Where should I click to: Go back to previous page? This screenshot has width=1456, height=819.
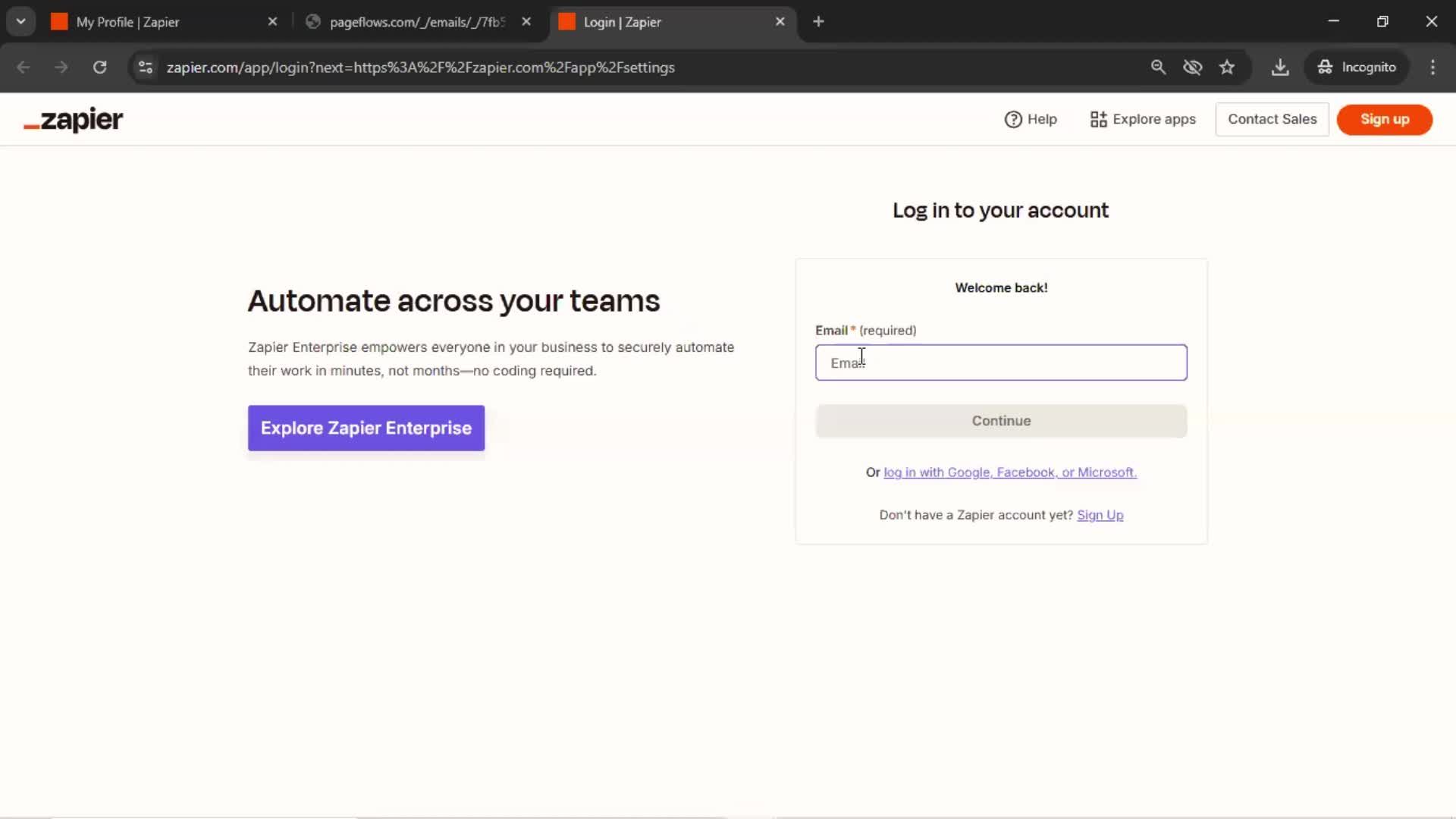(x=24, y=67)
